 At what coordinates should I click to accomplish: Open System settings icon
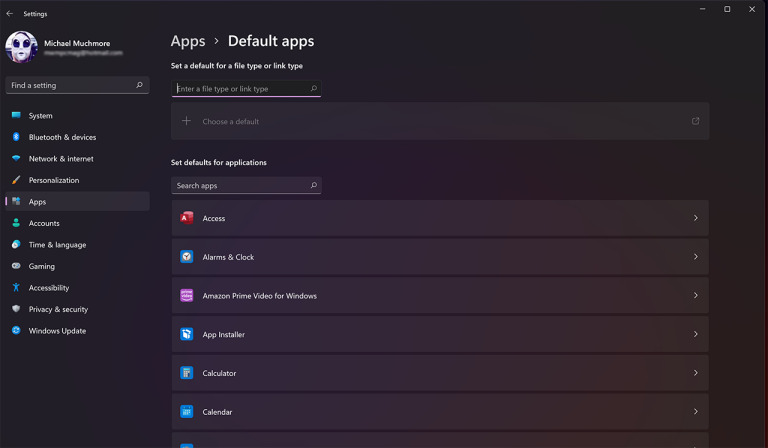16,116
